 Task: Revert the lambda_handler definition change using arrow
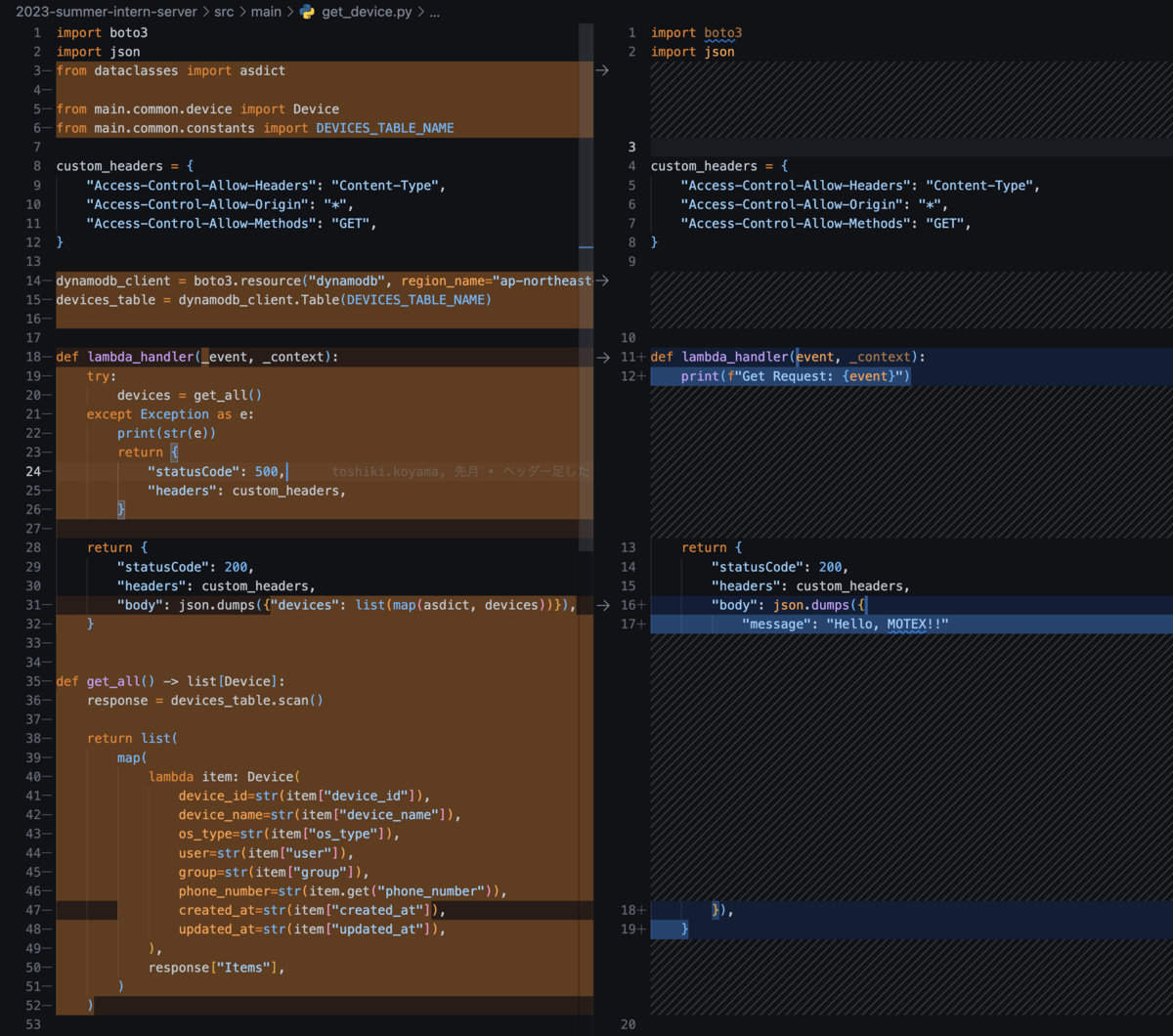point(602,357)
